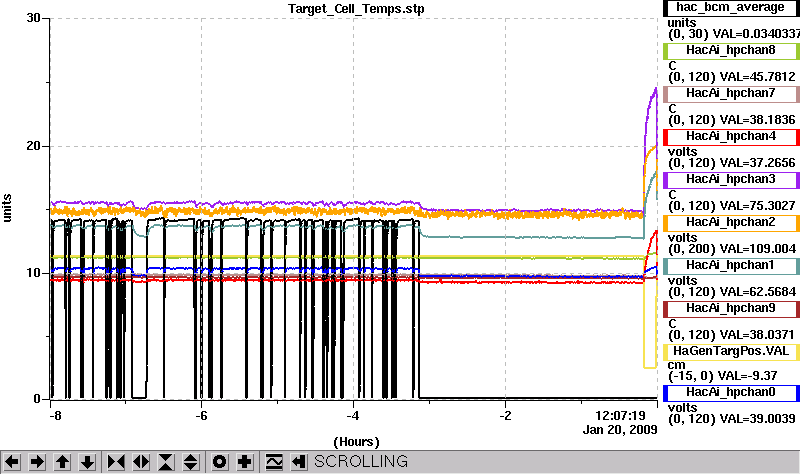Select the HaGenTargPos.VAL curve legend
Screen dimensions: 800x474
tap(731, 352)
